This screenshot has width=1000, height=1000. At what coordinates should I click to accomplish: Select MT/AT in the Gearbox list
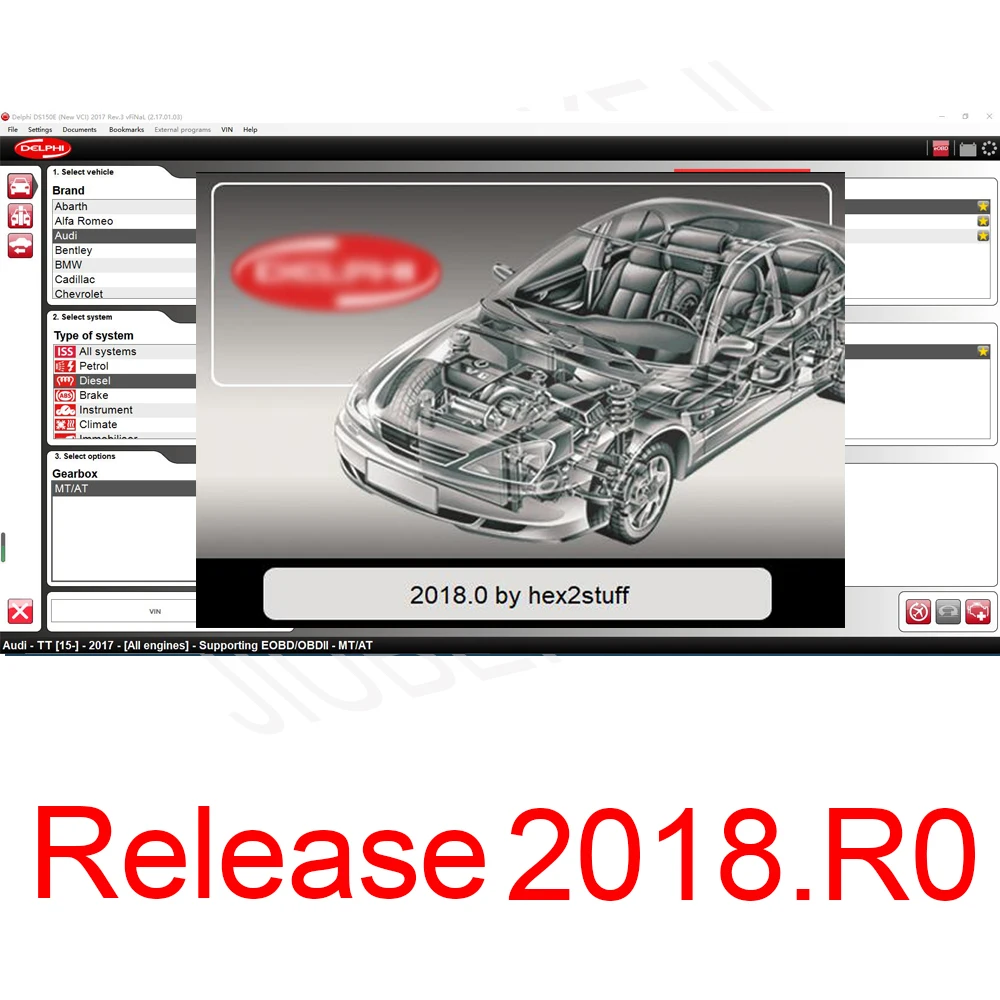click(124, 489)
